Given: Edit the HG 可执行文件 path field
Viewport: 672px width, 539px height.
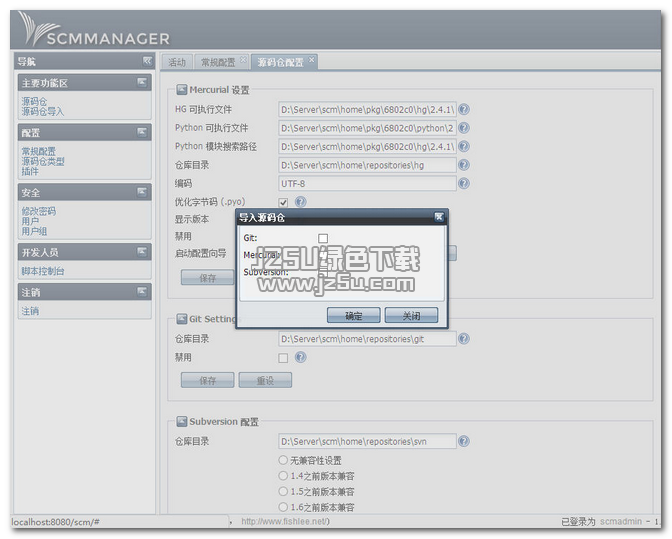Looking at the screenshot, I should coord(367,110).
